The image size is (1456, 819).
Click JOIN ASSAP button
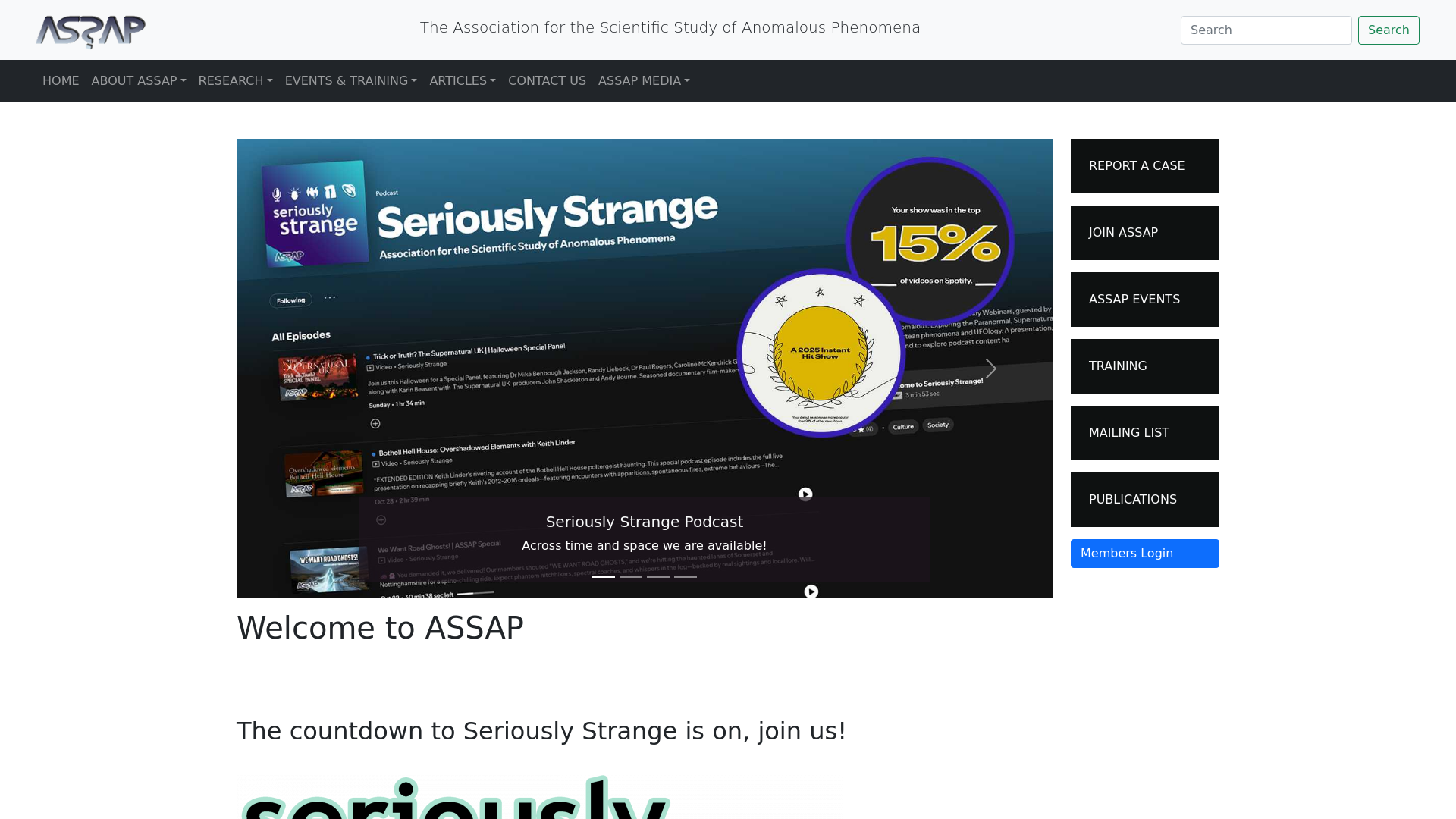[1145, 233]
